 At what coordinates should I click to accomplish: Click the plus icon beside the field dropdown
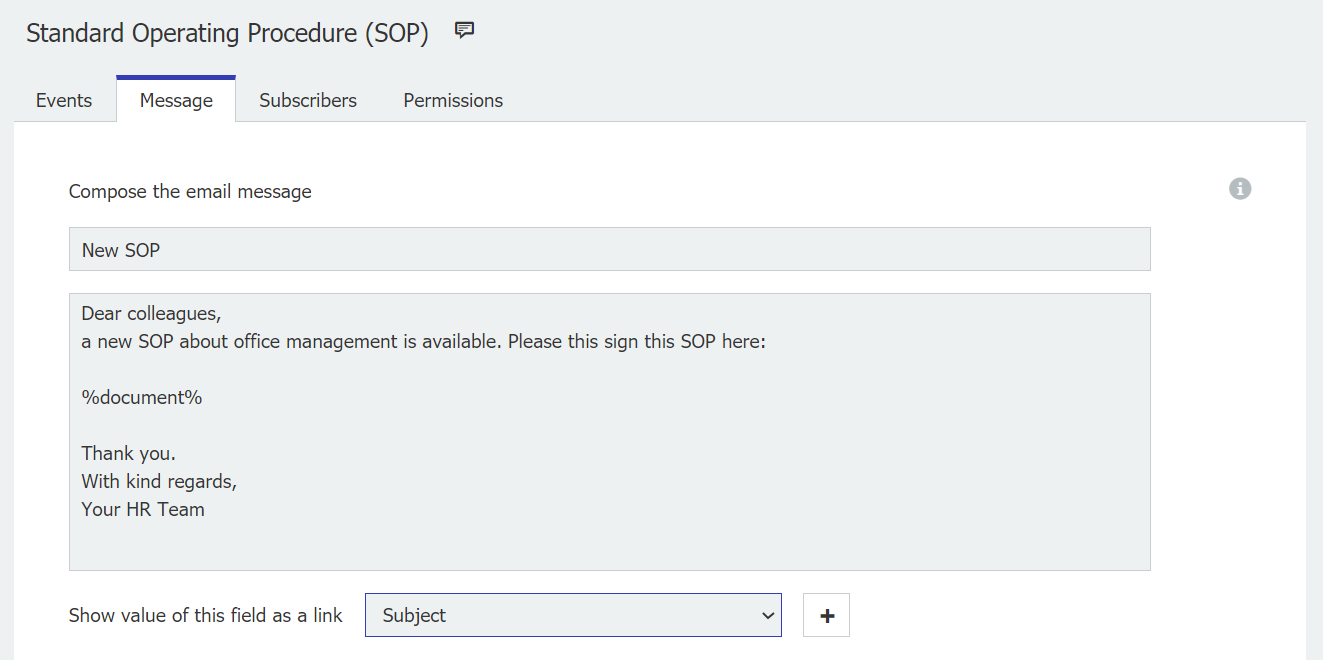(826, 614)
